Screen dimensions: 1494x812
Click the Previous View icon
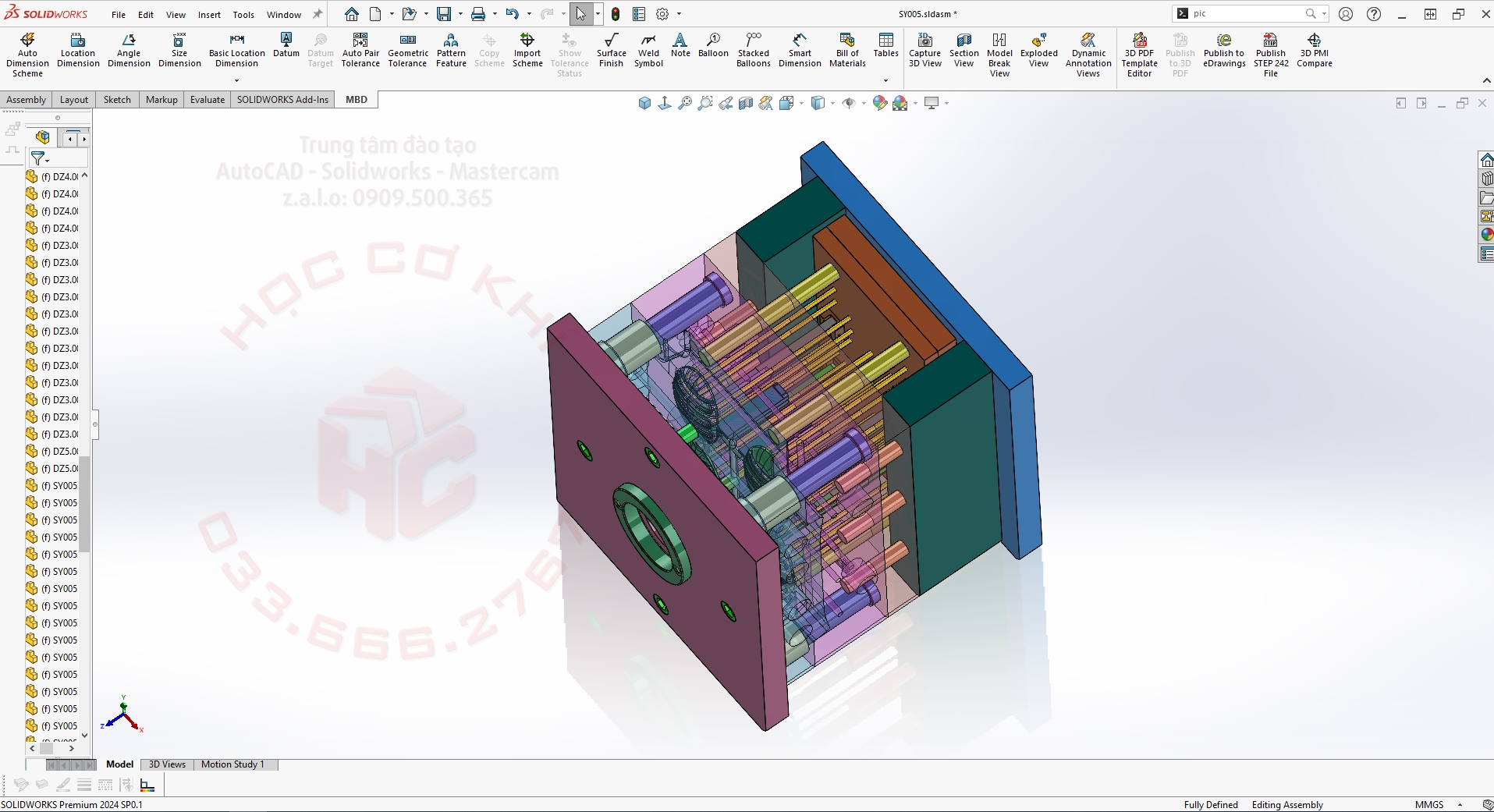726,103
